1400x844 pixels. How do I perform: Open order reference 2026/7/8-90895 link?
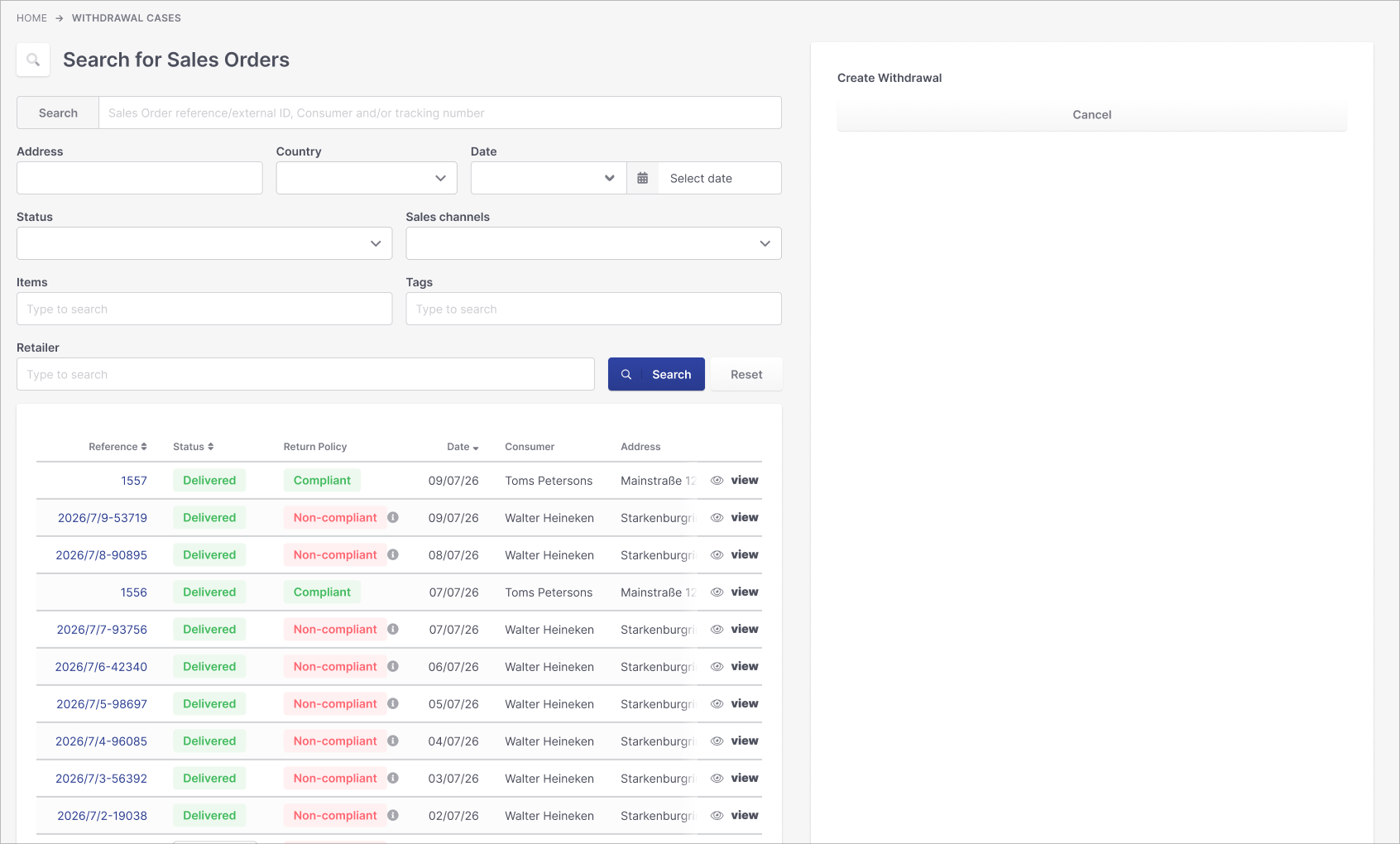(x=101, y=555)
